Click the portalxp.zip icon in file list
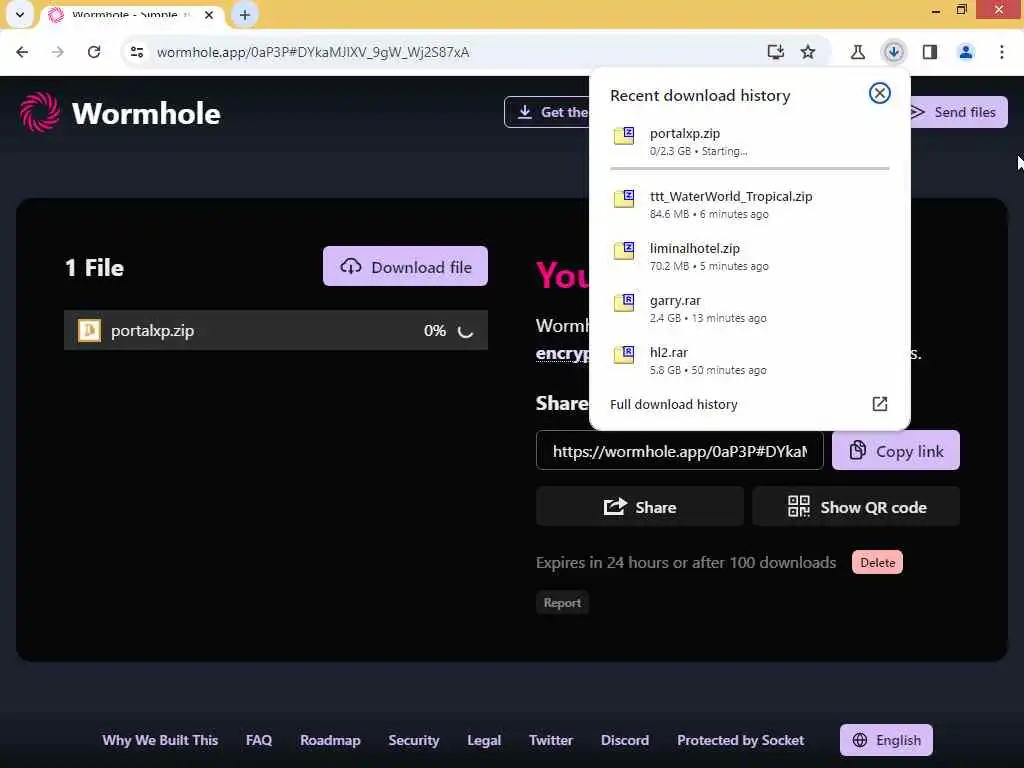This screenshot has width=1024, height=768. (x=89, y=330)
